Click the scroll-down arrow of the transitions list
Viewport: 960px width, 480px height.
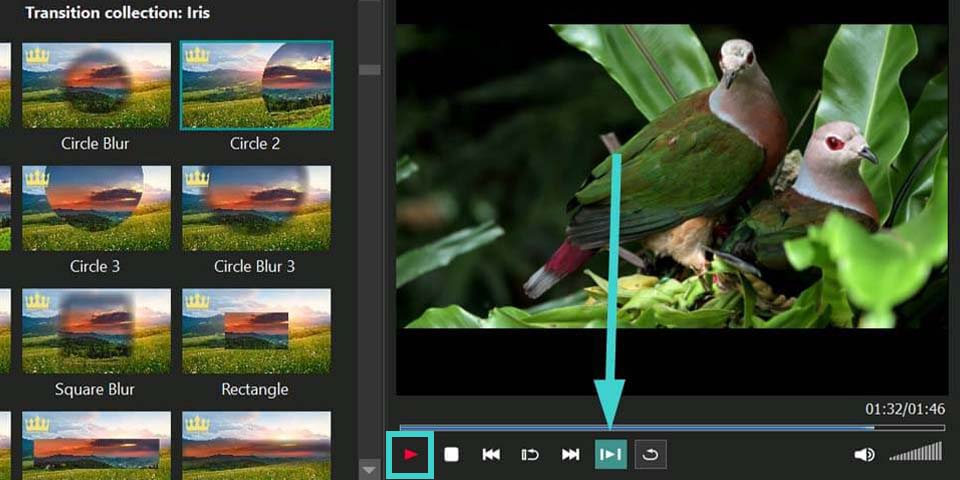369,470
